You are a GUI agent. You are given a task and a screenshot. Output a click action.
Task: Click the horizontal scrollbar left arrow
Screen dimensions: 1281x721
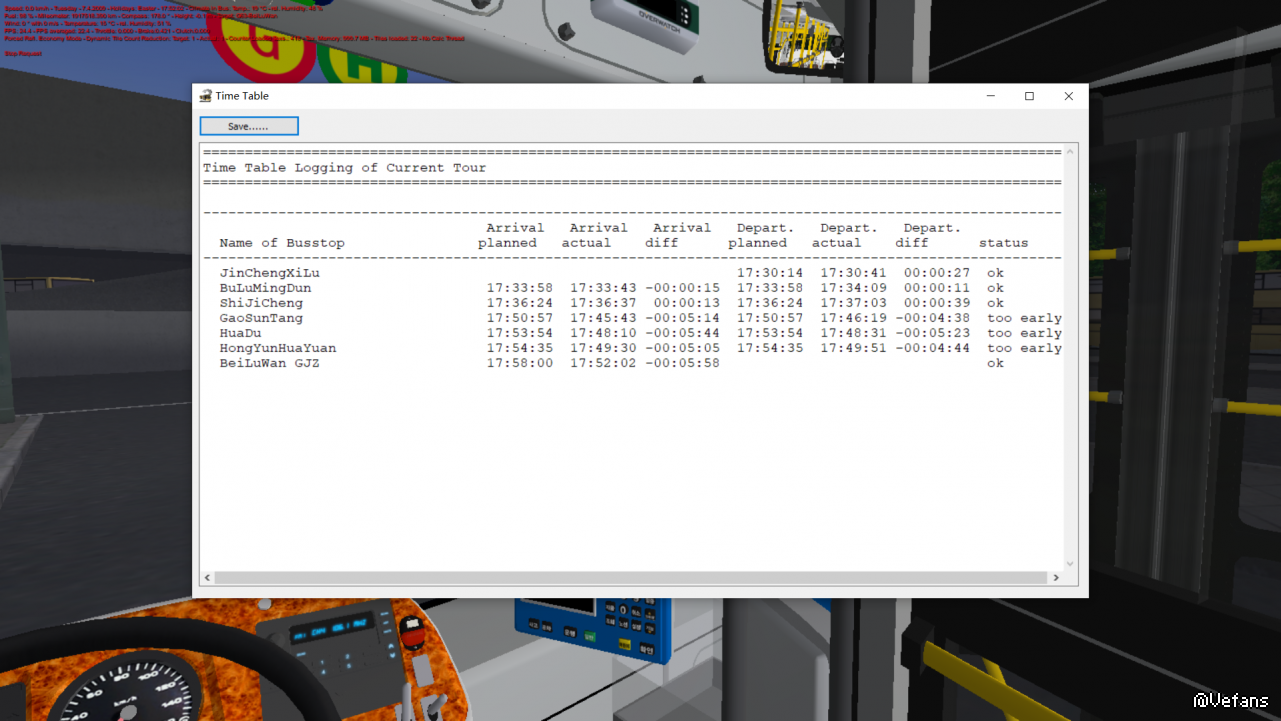[208, 578]
